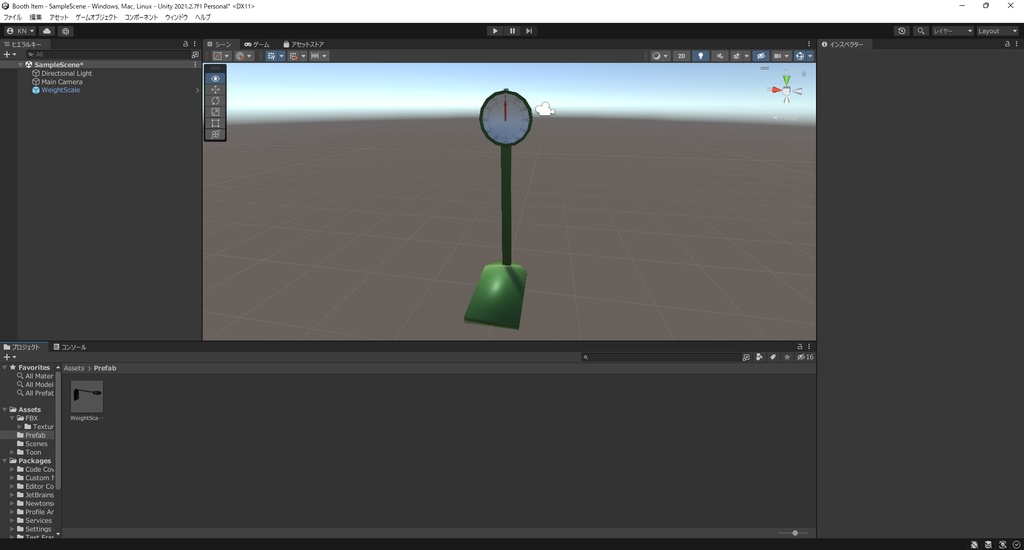Open the undo history clock icon
The image size is (1024, 550).
[902, 31]
